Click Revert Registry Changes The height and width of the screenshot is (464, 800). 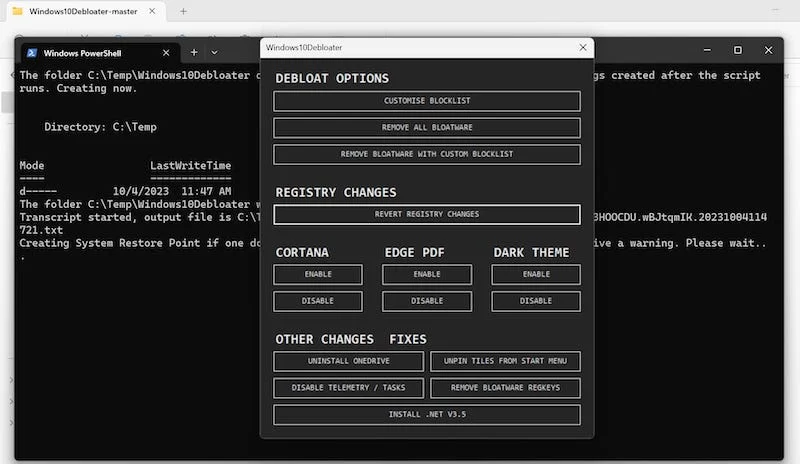pyautogui.click(x=427, y=214)
